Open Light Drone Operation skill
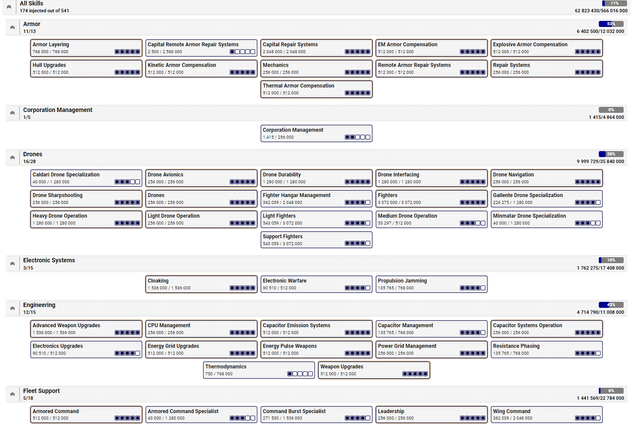 pyautogui.click(x=201, y=219)
